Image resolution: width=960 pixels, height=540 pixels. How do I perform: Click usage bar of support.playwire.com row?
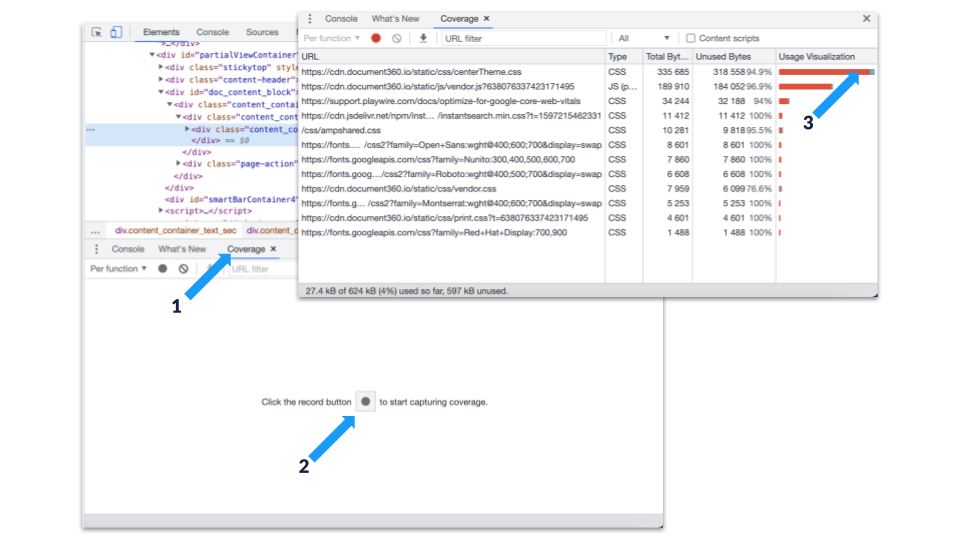784,101
